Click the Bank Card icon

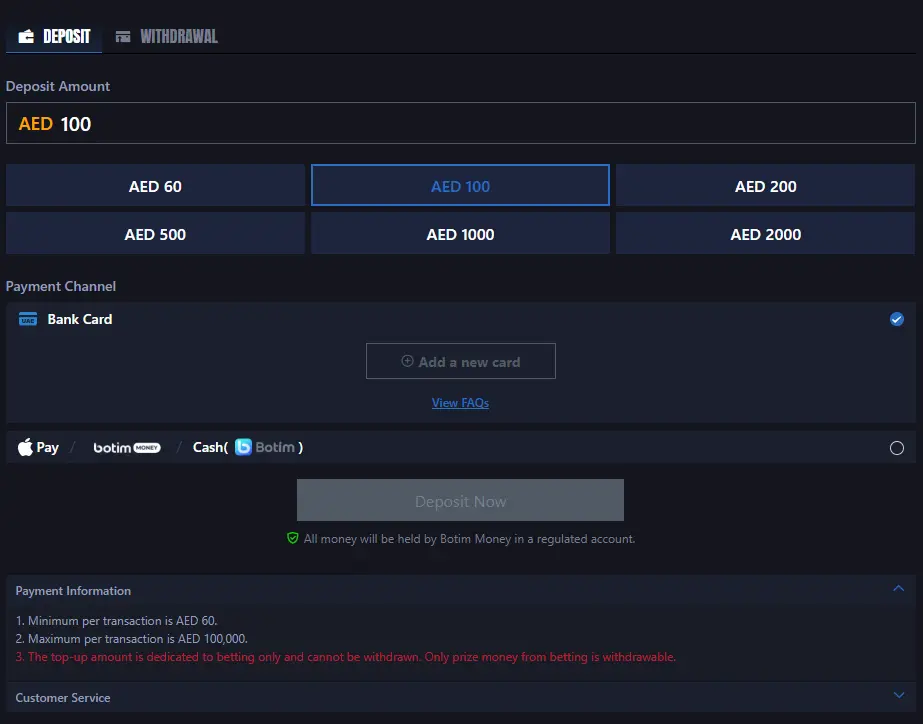point(28,319)
